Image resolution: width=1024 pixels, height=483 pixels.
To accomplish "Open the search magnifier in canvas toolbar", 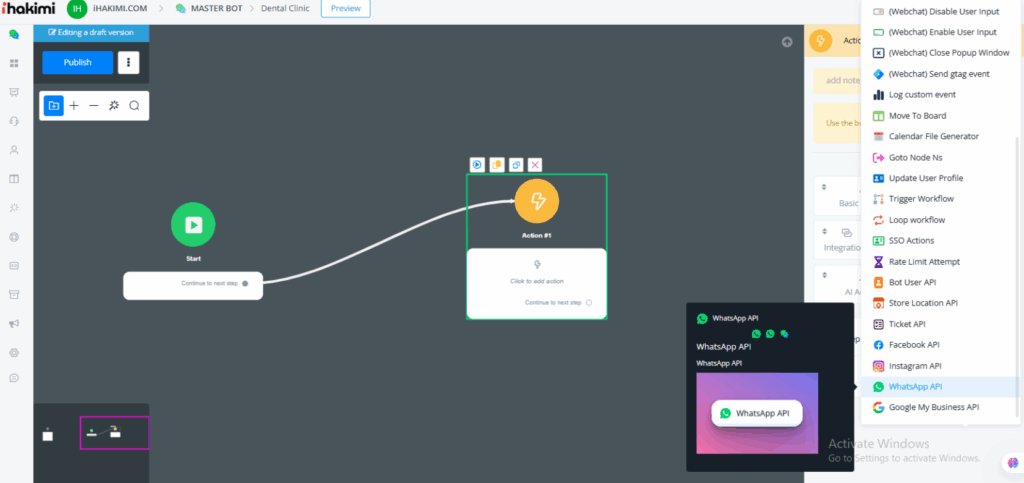I will pyautogui.click(x=134, y=105).
